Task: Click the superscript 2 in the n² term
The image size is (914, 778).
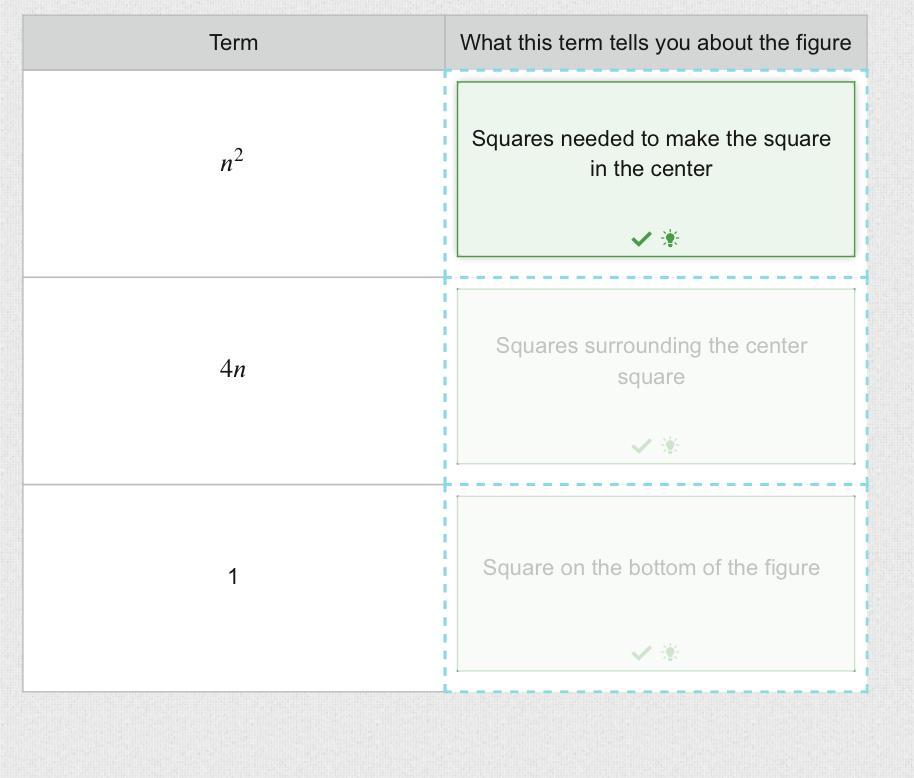Action: pyautogui.click(x=239, y=155)
